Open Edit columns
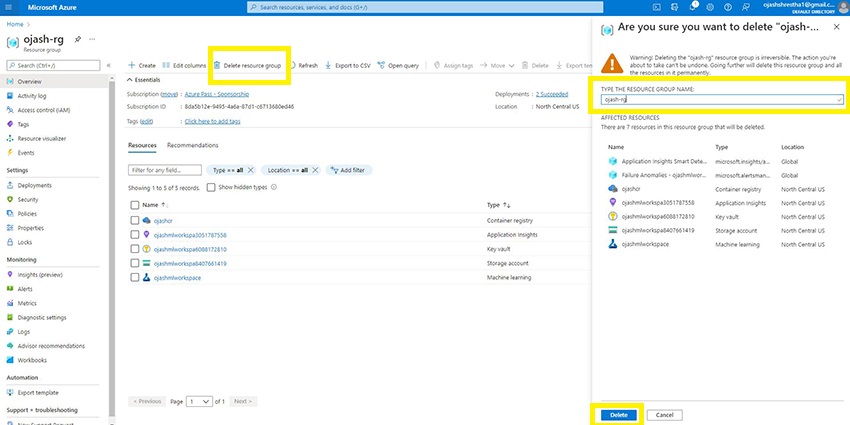Image resolution: width=850 pixels, height=425 pixels. coord(184,66)
